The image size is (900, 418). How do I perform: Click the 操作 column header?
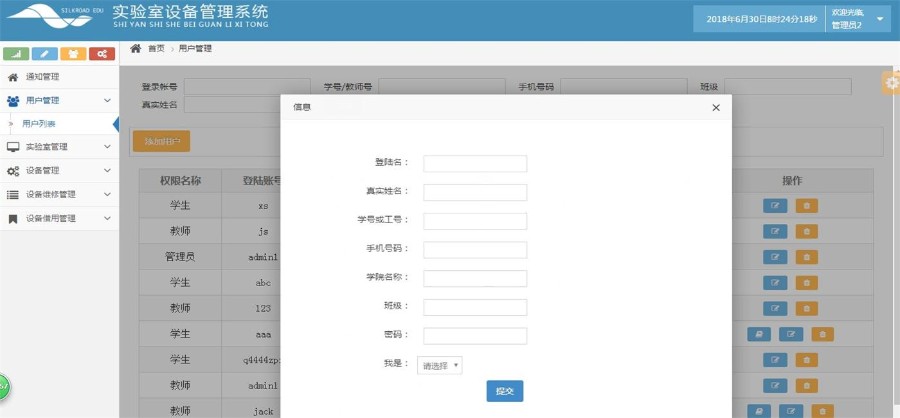click(792, 181)
